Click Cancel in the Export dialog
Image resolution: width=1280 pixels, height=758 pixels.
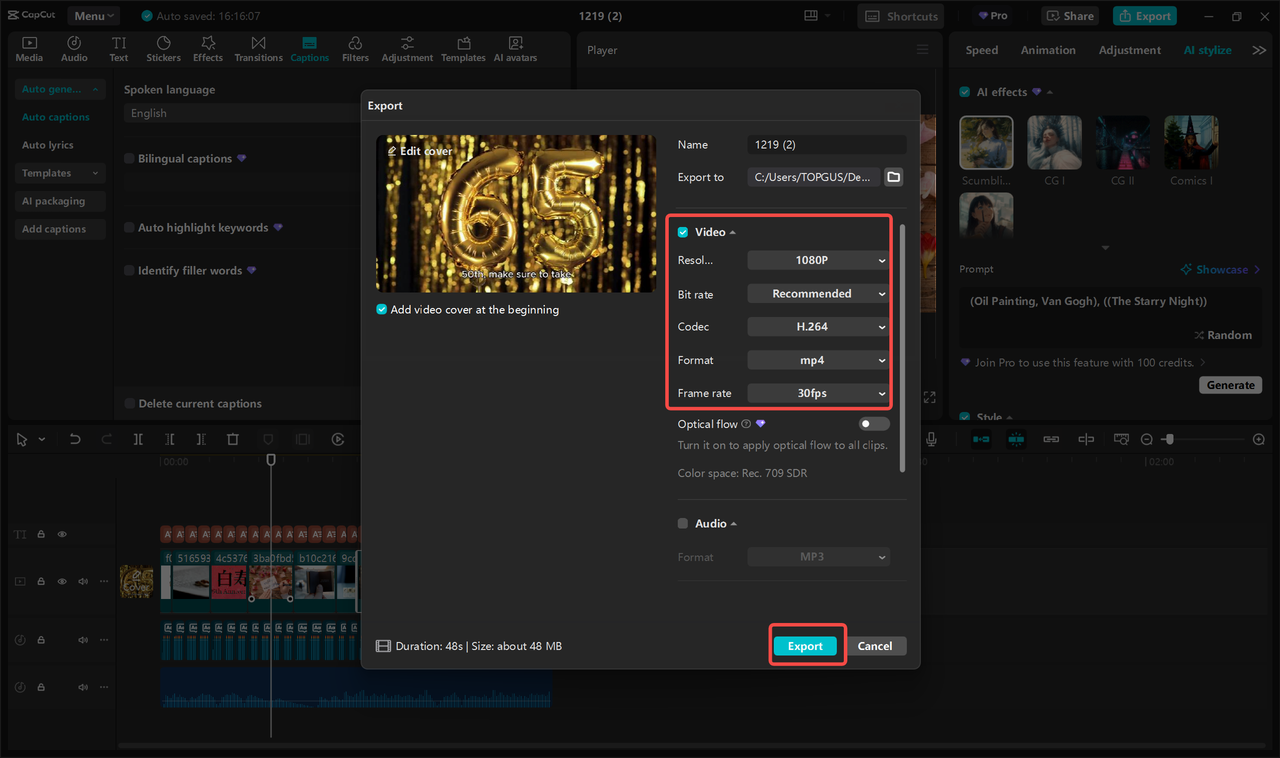click(x=875, y=646)
